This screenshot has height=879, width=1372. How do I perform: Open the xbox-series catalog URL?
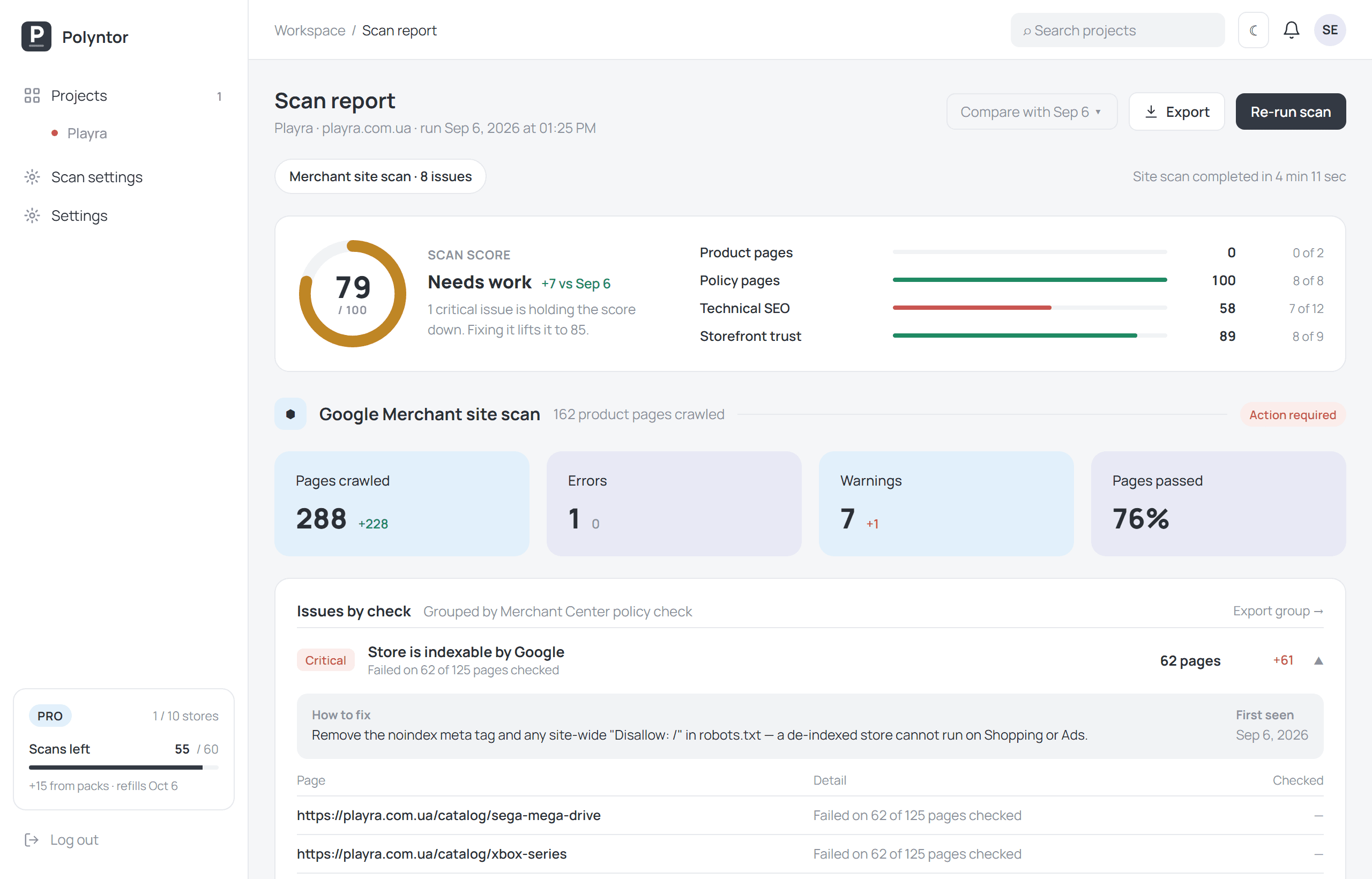[431, 853]
